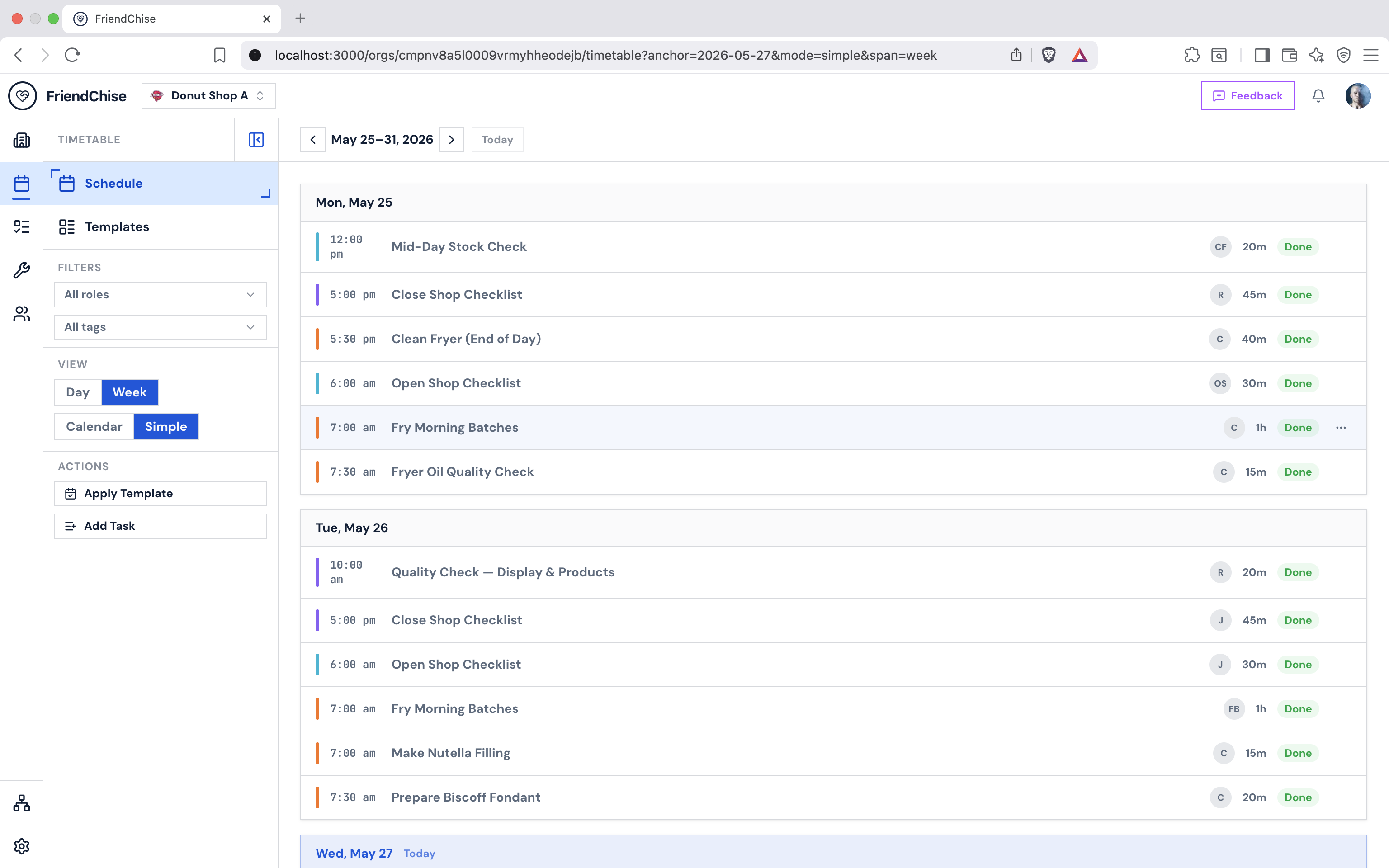Screen dimensions: 1389x868
Task: Switch to Calendar mode
Action: (x=94, y=426)
